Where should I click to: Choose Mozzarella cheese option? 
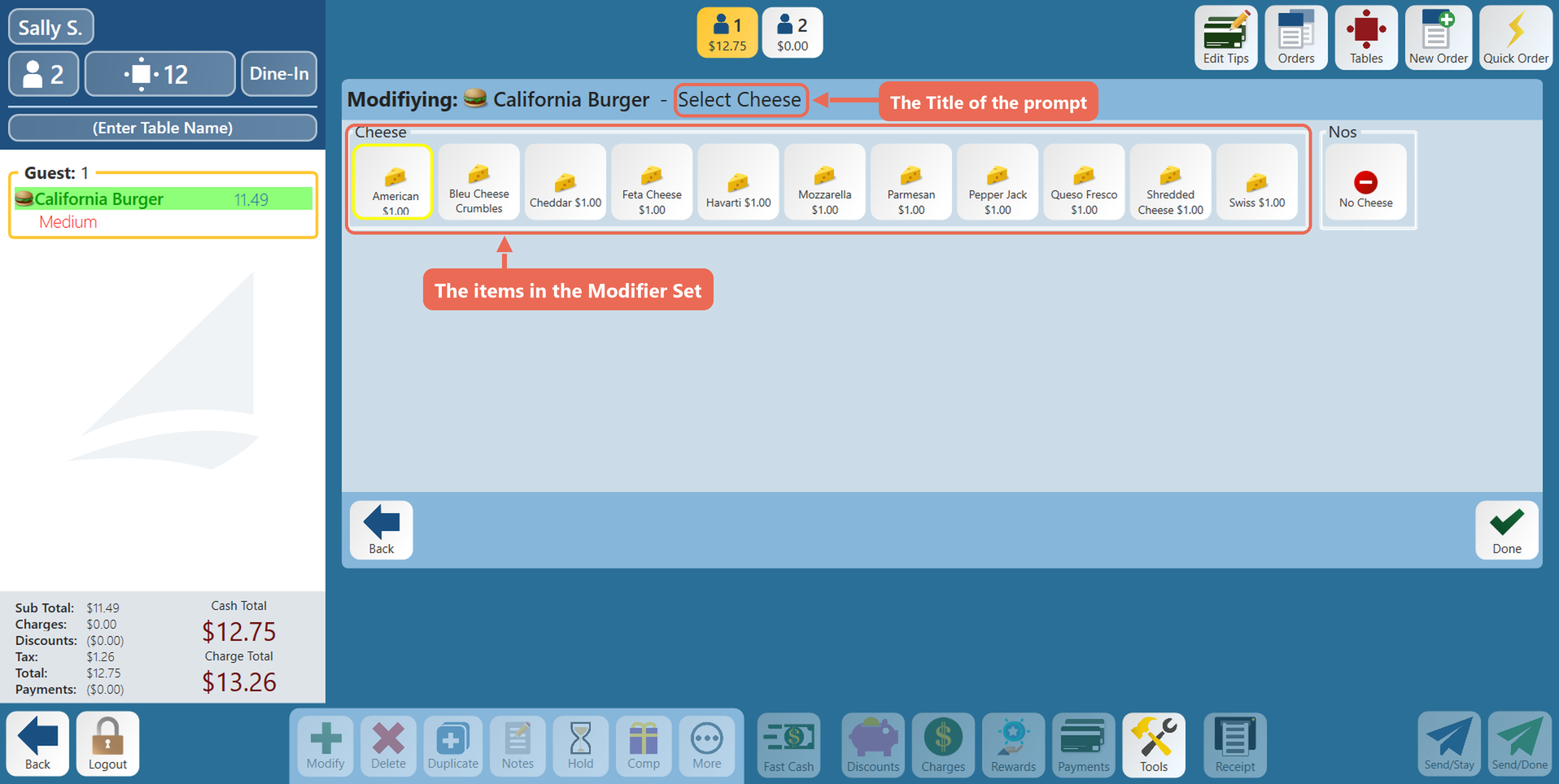click(824, 182)
